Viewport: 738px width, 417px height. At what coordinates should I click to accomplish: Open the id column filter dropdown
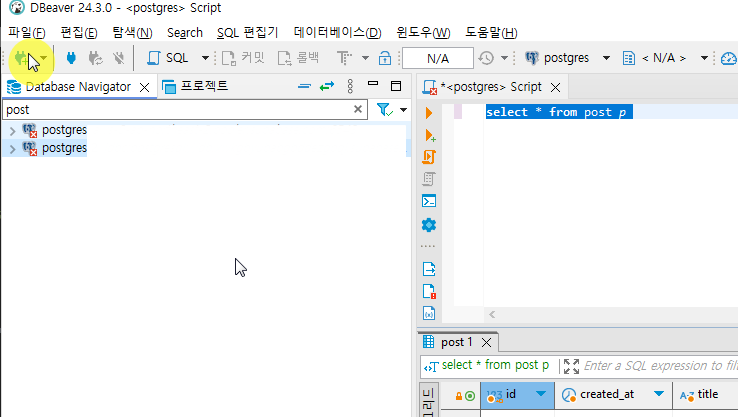coord(541,394)
